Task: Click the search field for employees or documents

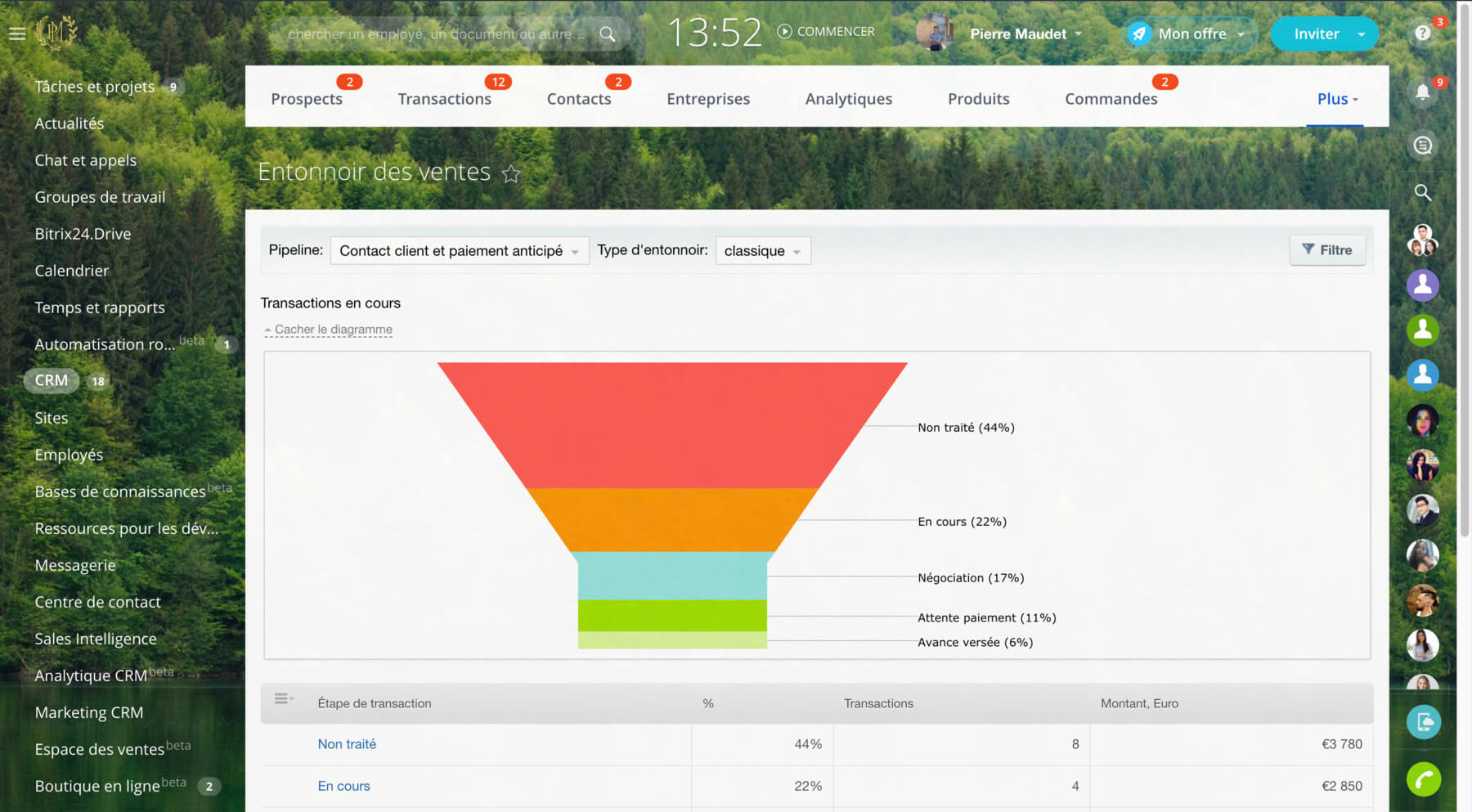Action: pyautogui.click(x=438, y=34)
